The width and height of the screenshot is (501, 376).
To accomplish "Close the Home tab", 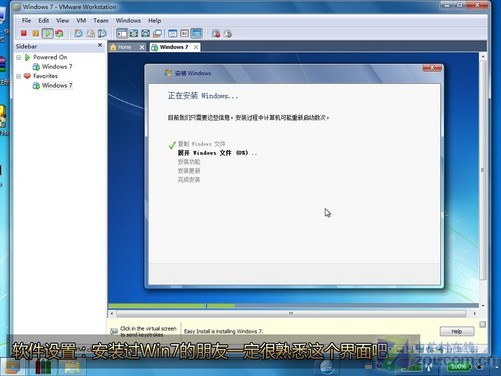I will pyautogui.click(x=142, y=47).
